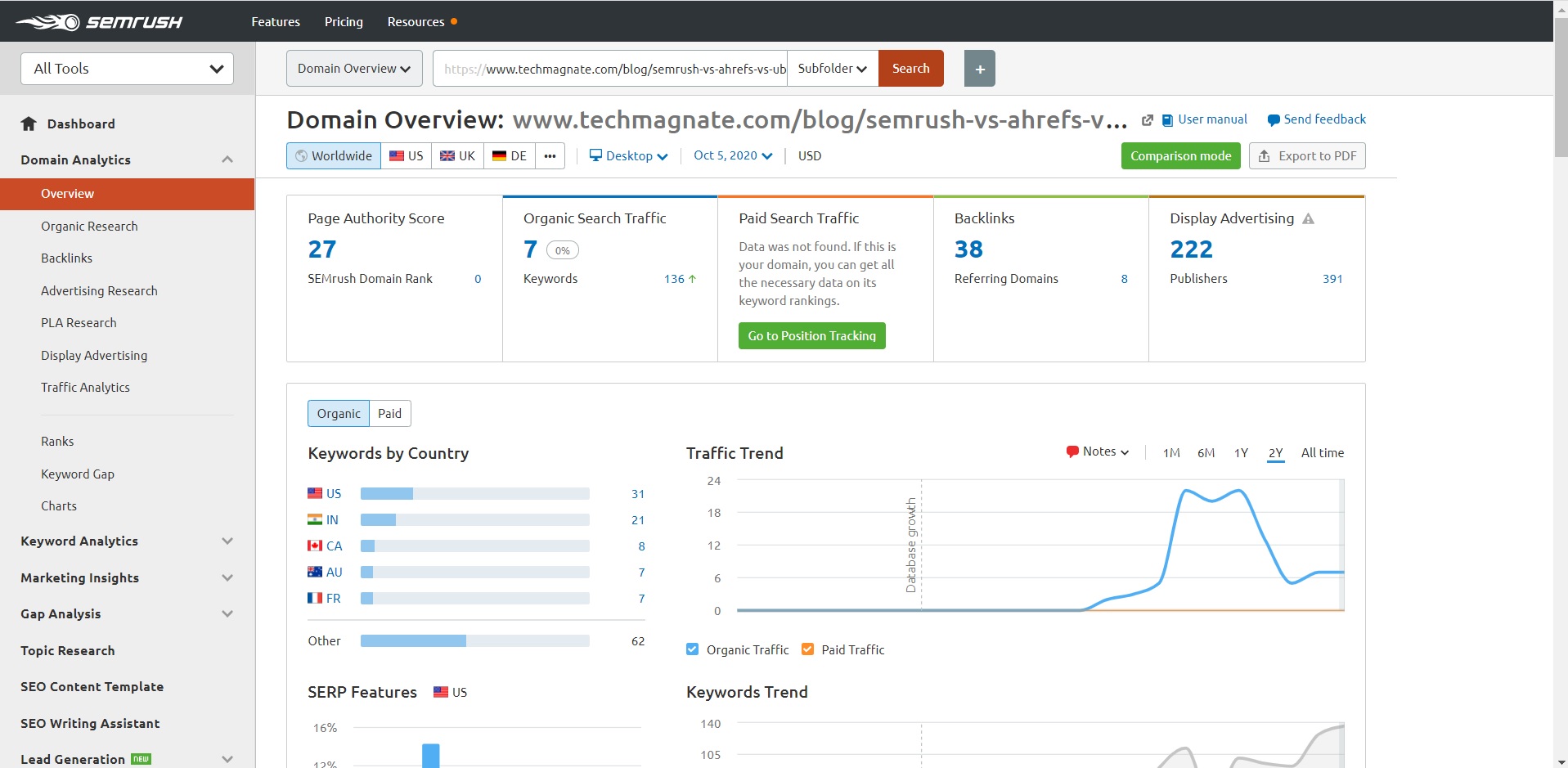Expand the Gap Analysis section
The height and width of the screenshot is (768, 1568).
click(x=227, y=614)
